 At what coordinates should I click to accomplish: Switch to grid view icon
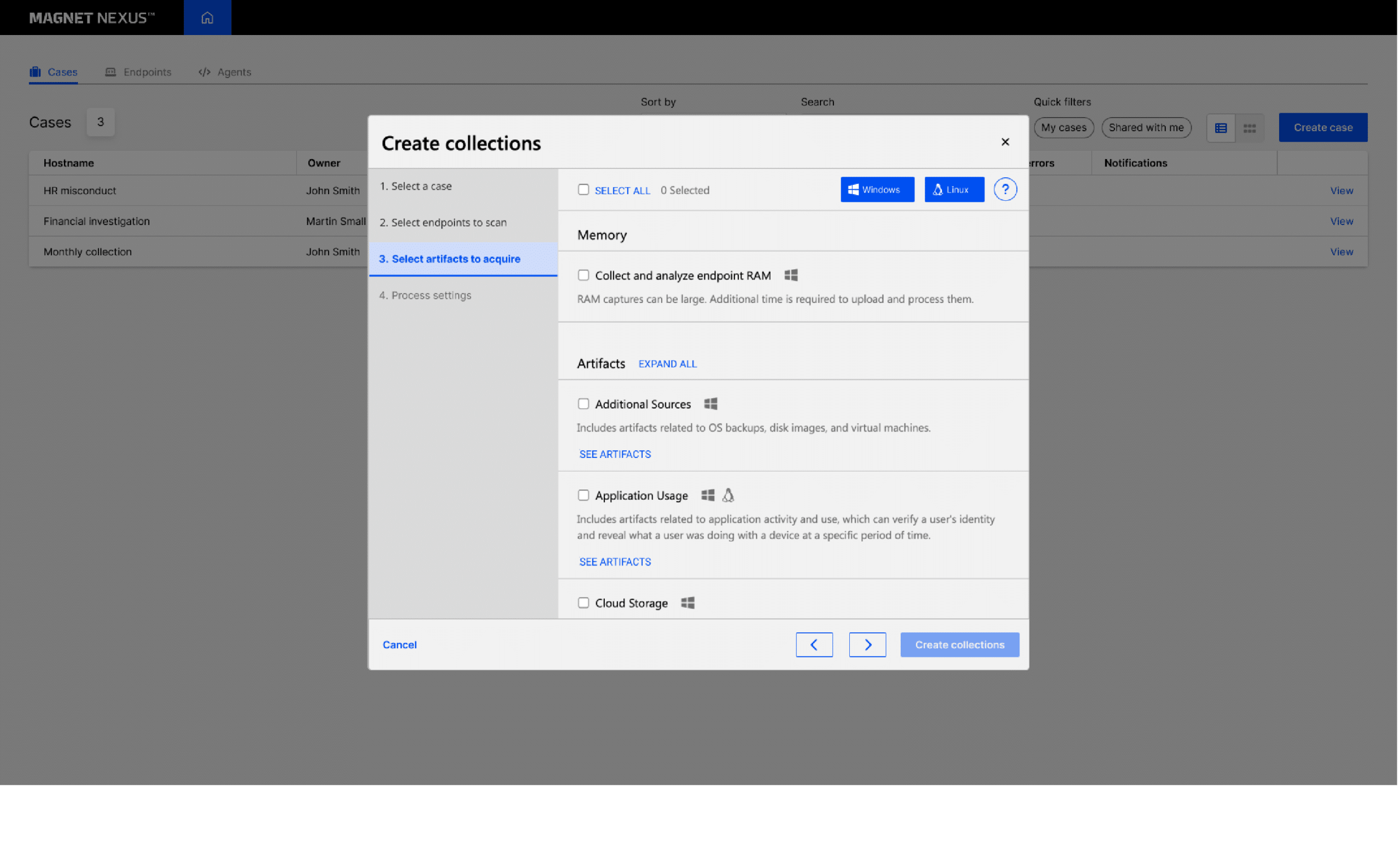1249,128
